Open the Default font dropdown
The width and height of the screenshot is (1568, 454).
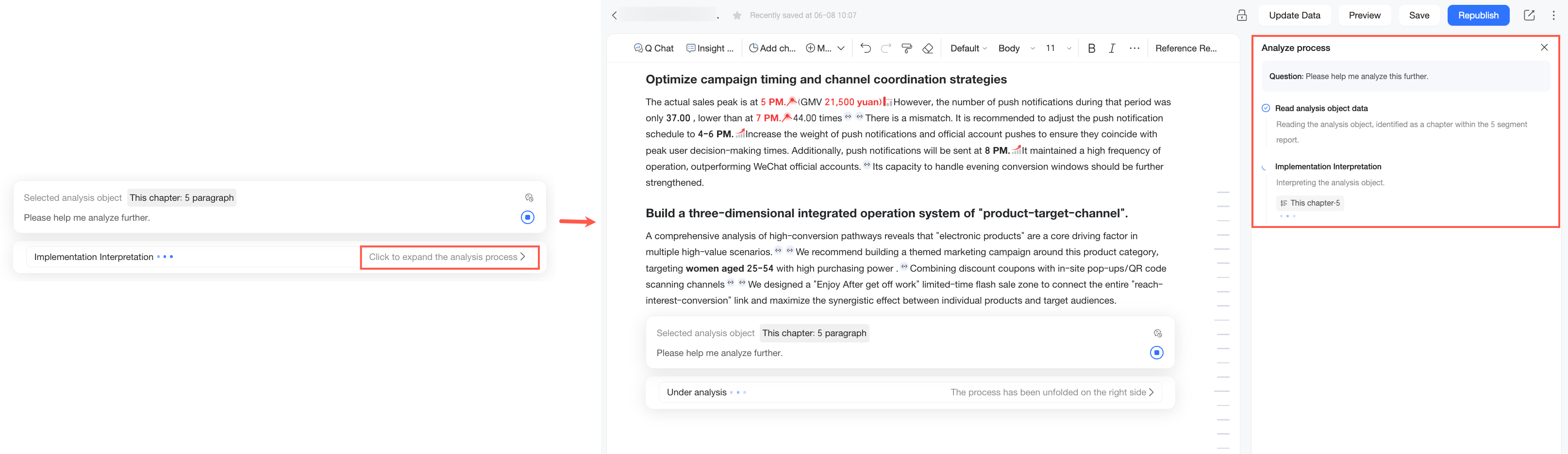click(x=968, y=48)
